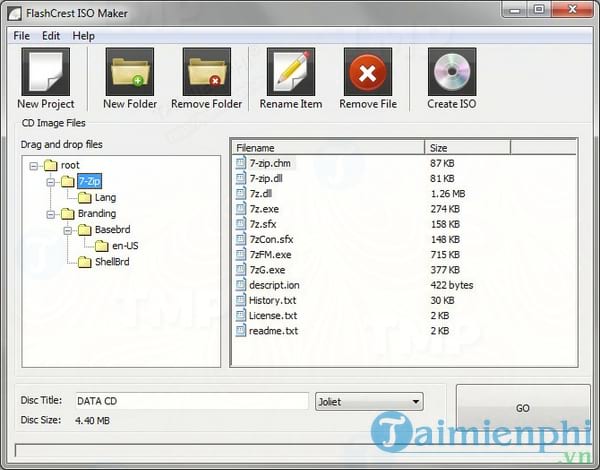Sort by the Filename column header

point(328,148)
